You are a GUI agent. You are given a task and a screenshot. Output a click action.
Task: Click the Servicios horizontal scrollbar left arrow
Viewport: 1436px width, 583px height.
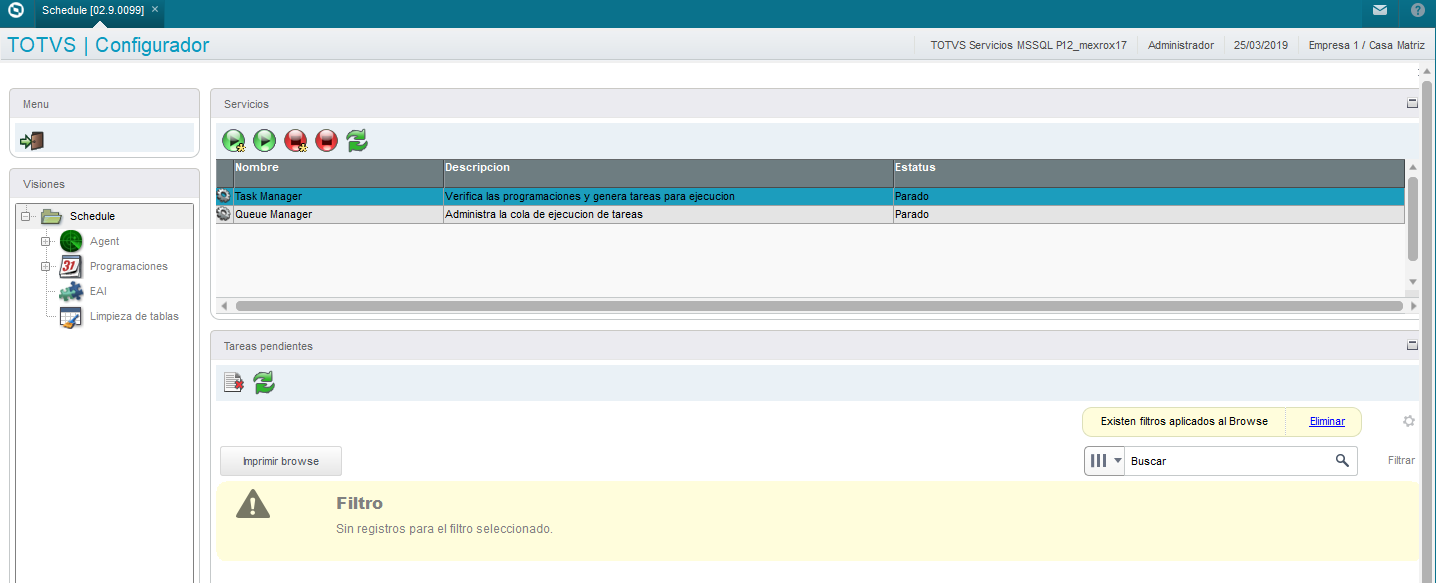click(224, 305)
